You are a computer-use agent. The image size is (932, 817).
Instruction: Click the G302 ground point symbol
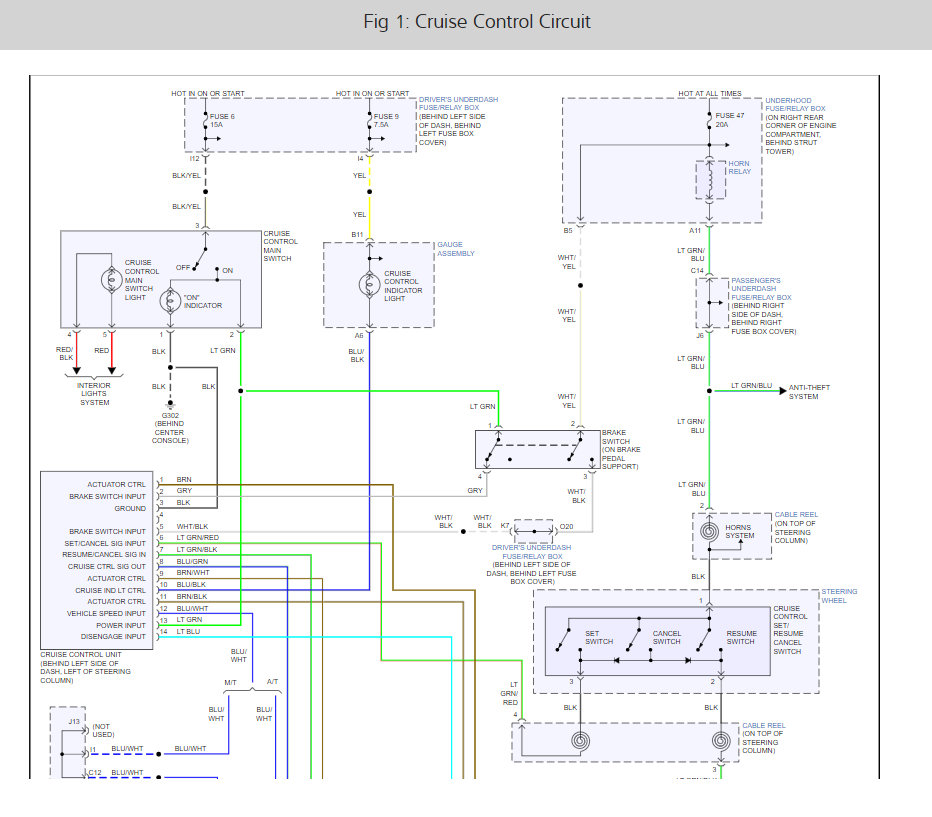(170, 404)
